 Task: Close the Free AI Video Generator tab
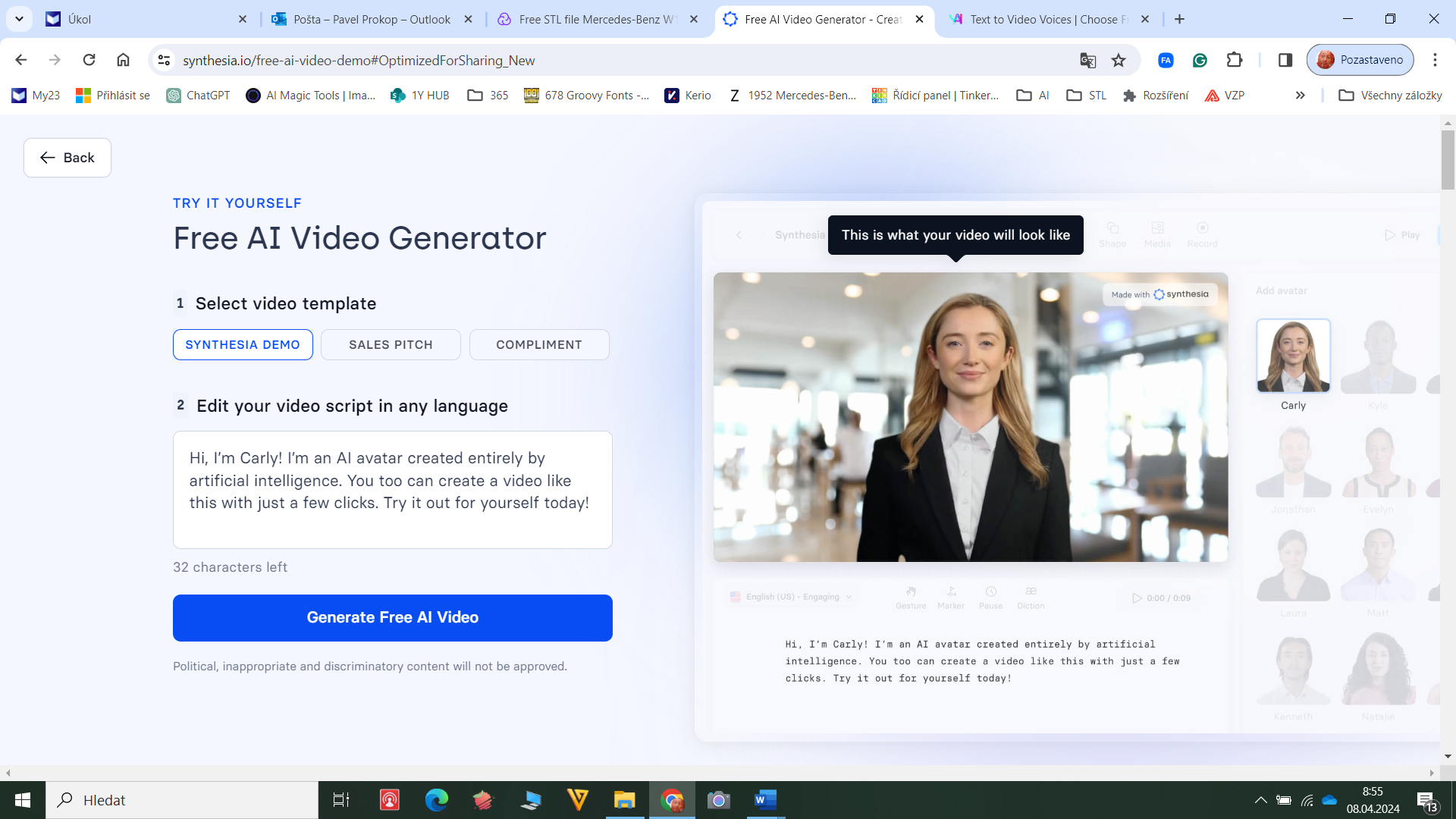(920, 20)
